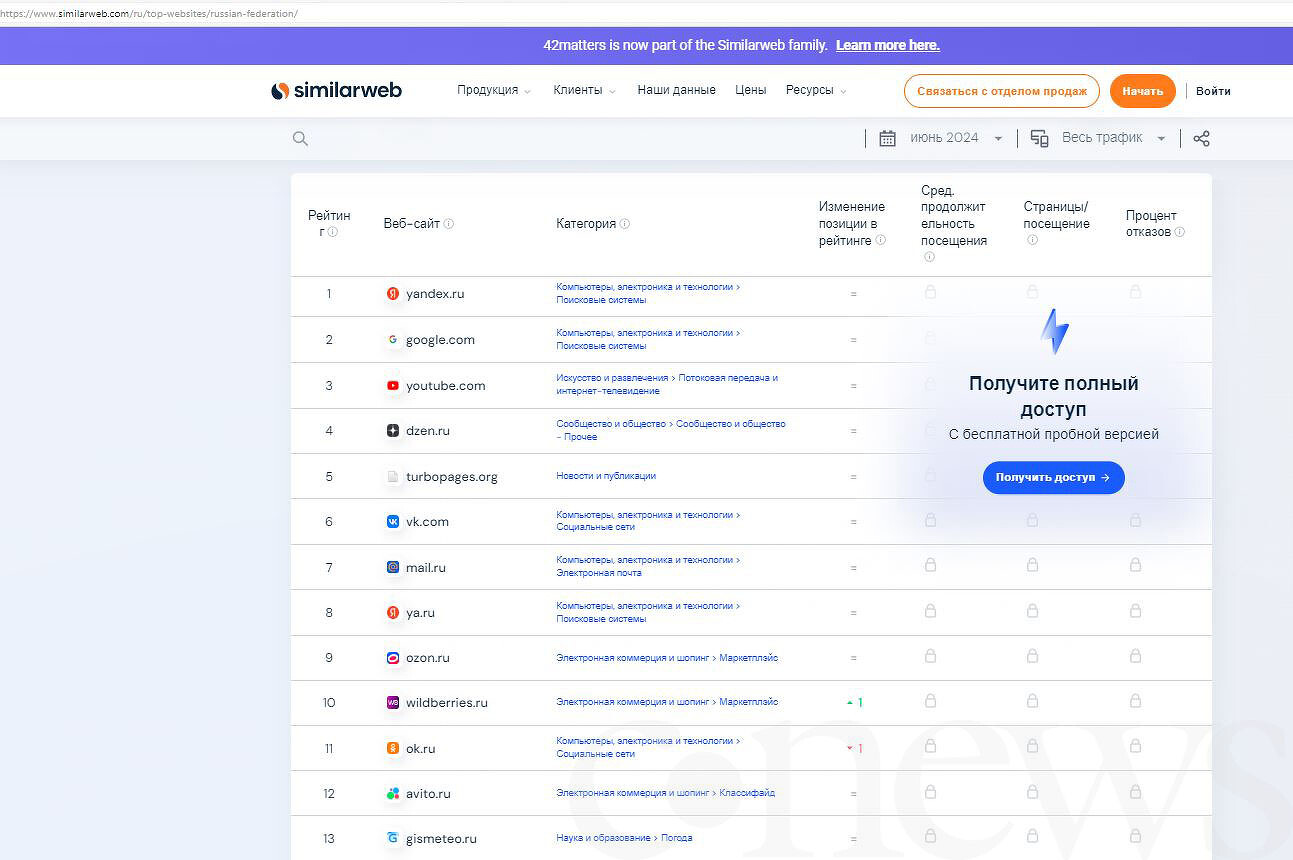Click the rank change -1 for ok.ru
The image size is (1293, 860).
(854, 748)
